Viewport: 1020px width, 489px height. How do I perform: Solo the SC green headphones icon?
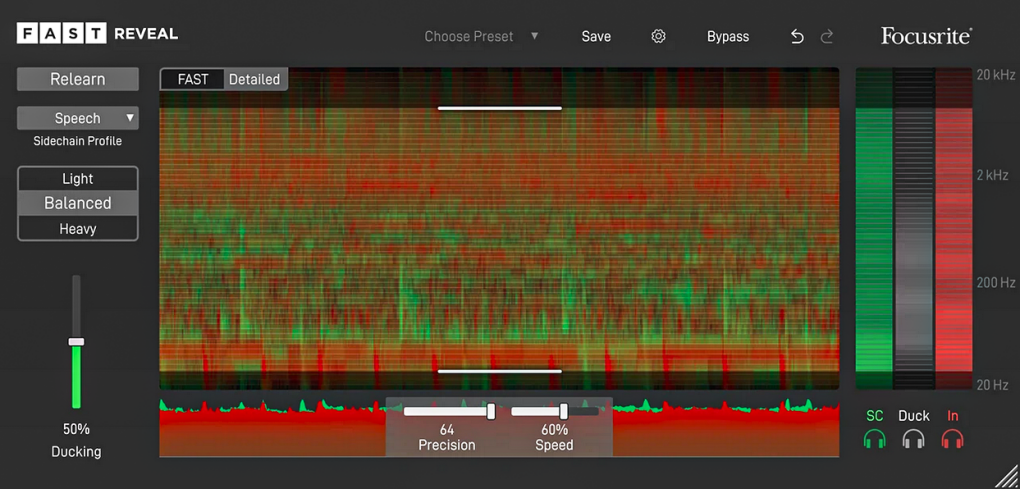(x=875, y=439)
